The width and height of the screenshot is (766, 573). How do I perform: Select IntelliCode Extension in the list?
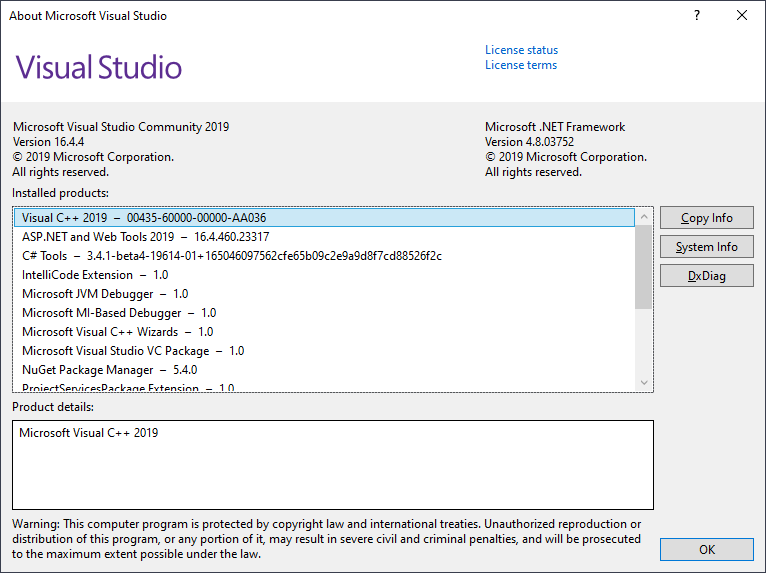pos(95,275)
